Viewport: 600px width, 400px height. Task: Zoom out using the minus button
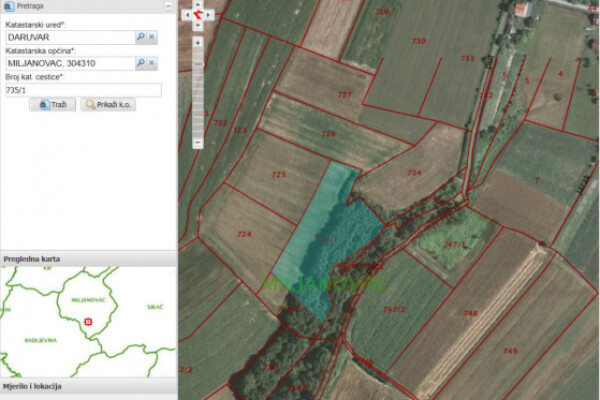[x=197, y=142]
